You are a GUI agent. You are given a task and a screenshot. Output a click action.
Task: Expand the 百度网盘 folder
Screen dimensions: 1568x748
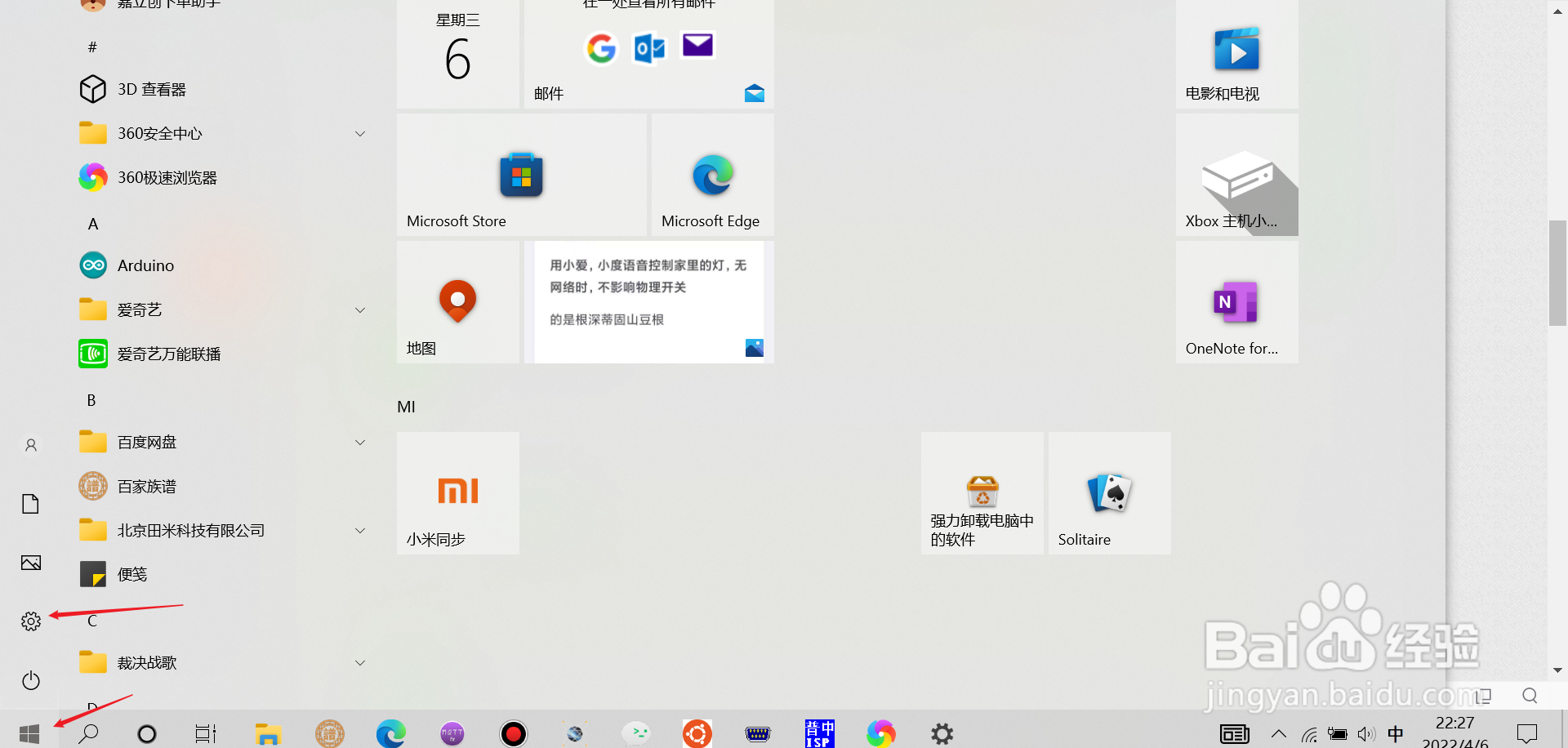click(x=220, y=442)
